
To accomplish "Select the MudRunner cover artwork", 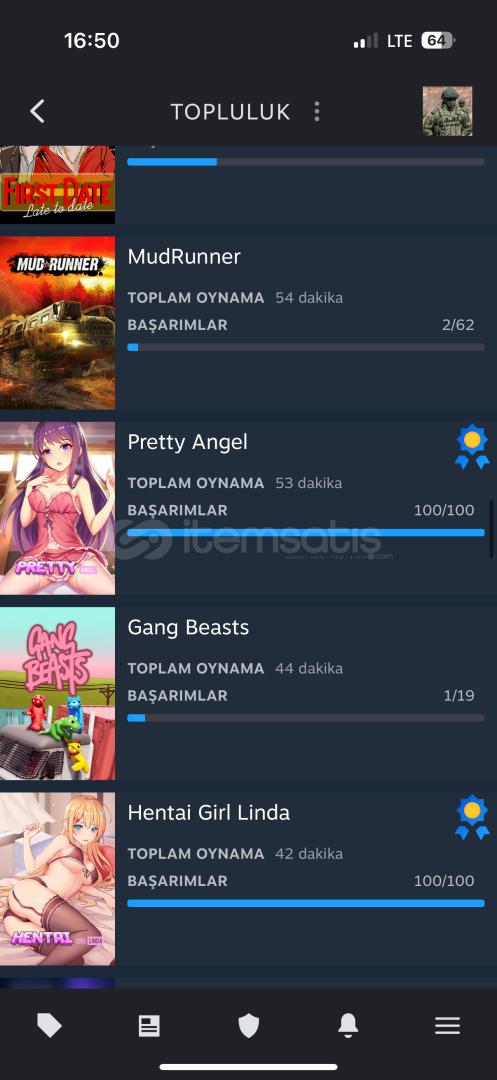I will pyautogui.click(x=58, y=323).
